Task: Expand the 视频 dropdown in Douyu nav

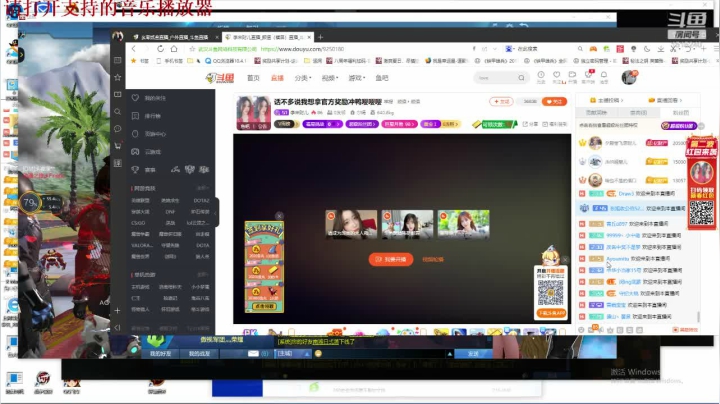Action: (330, 78)
